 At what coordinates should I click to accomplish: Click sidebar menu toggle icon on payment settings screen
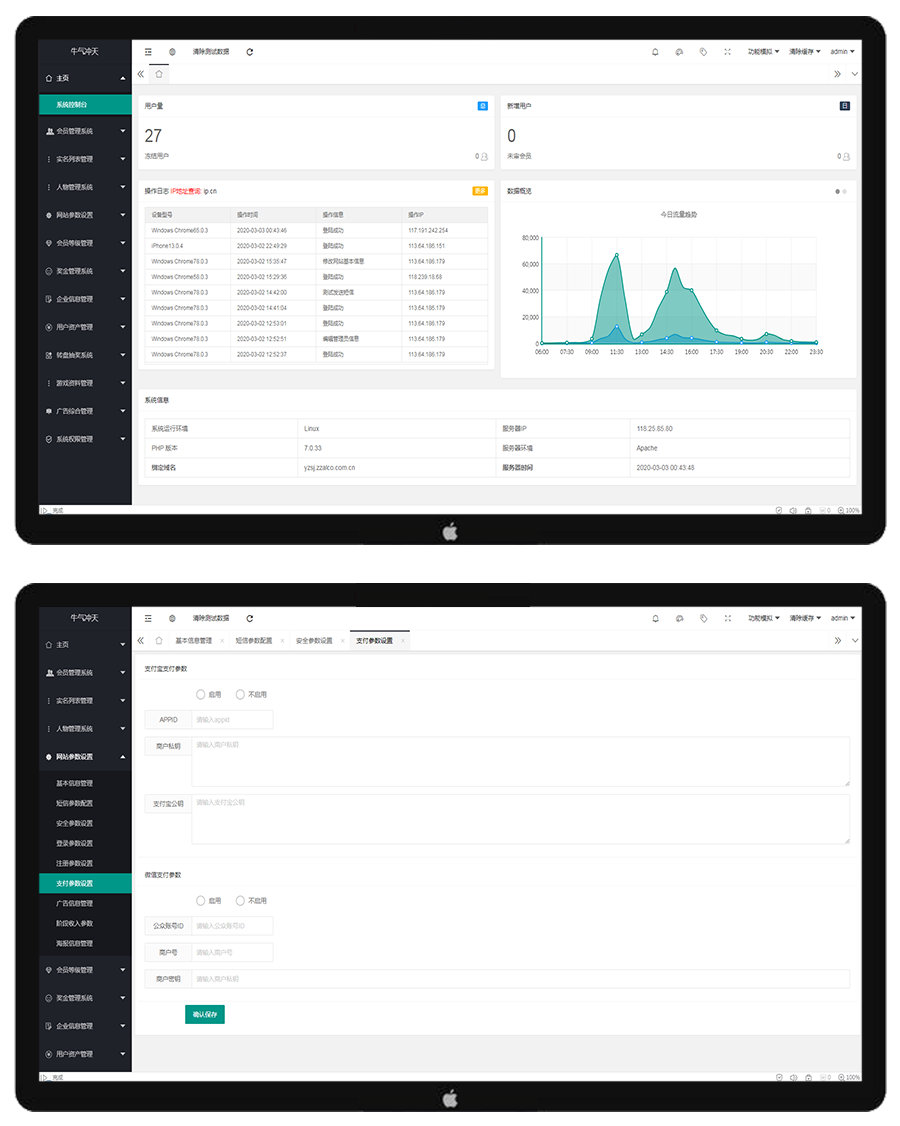[x=148, y=618]
